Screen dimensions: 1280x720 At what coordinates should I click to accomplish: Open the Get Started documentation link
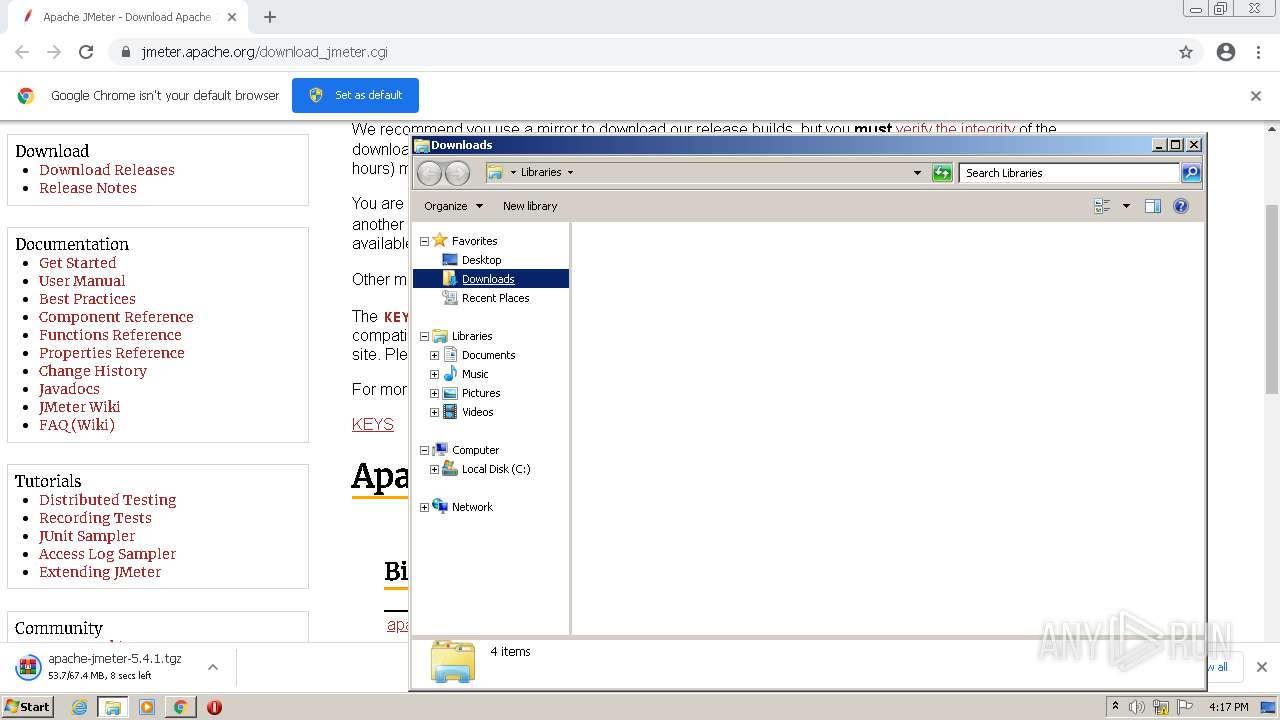pyautogui.click(x=78, y=263)
